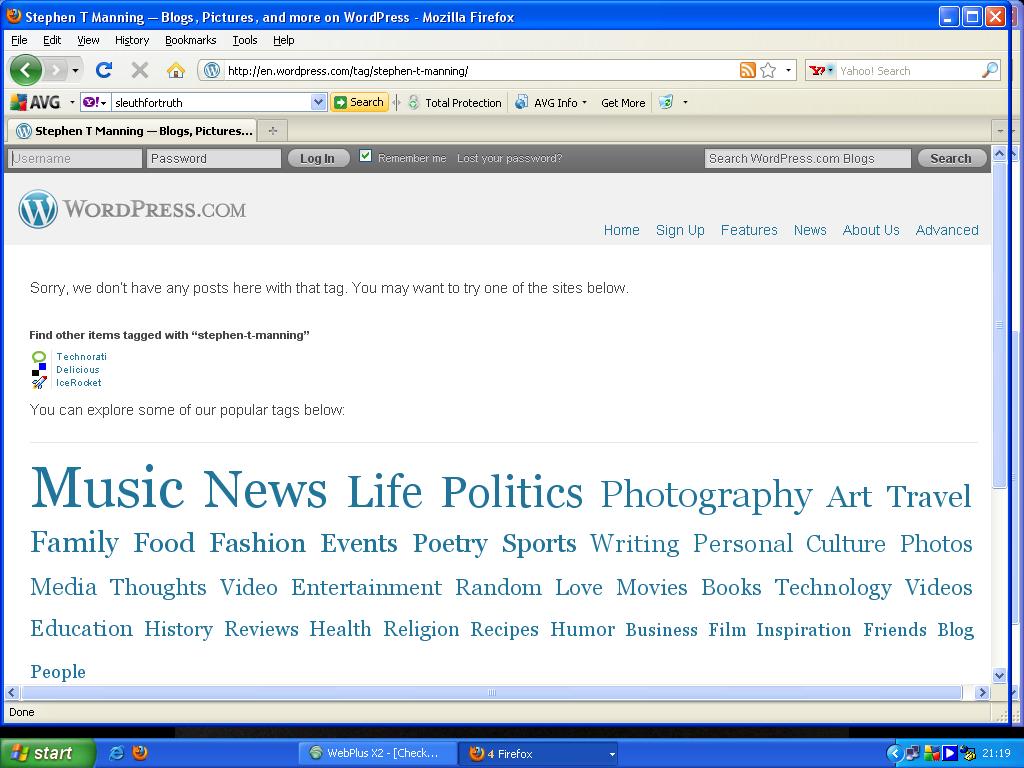Bookmark this page with the star icon
This screenshot has width=1024, height=768.
[x=769, y=71]
